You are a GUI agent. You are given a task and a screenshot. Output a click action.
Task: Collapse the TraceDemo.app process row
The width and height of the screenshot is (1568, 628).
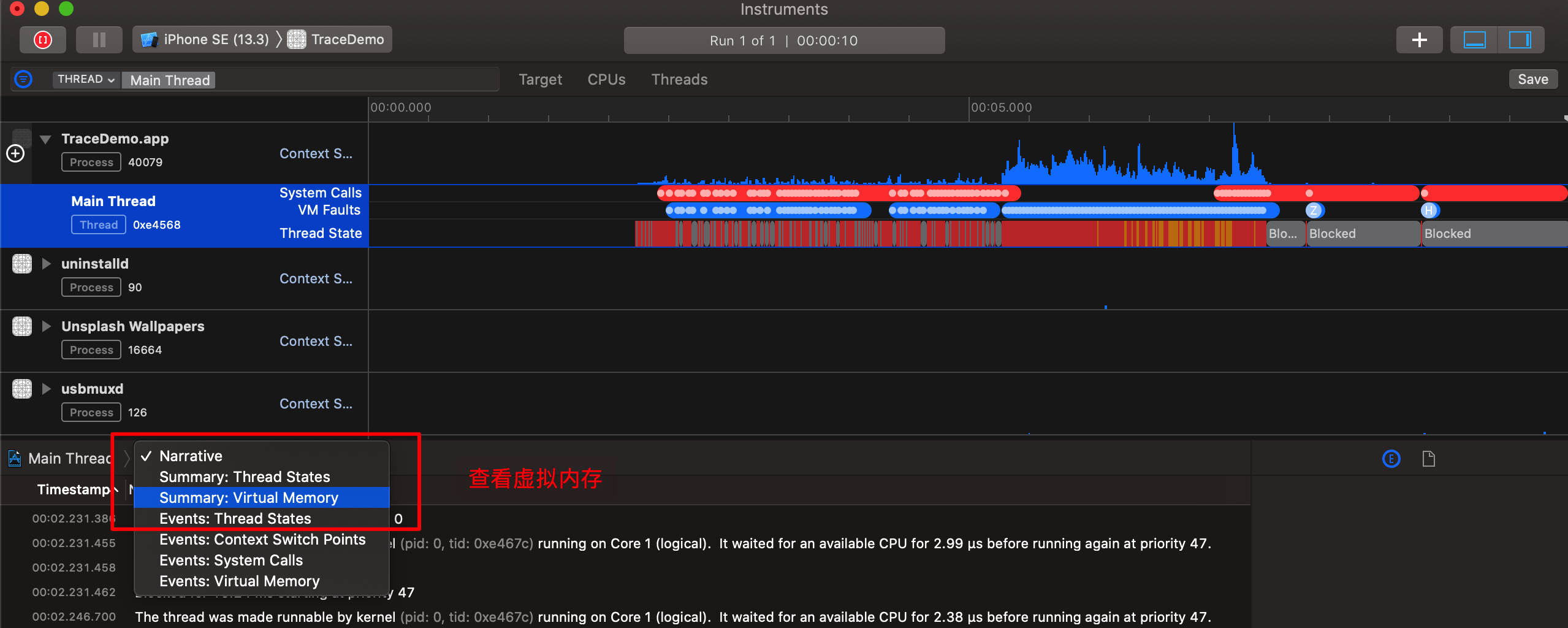click(45, 139)
